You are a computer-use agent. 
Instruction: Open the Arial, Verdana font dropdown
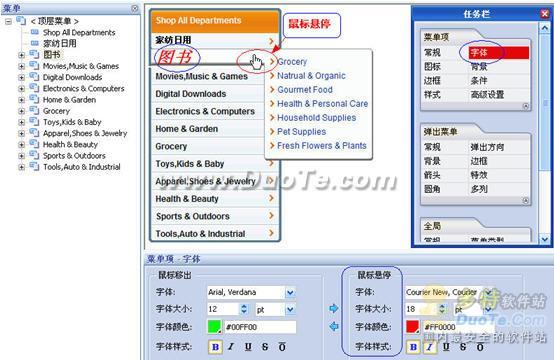pyautogui.click(x=290, y=292)
